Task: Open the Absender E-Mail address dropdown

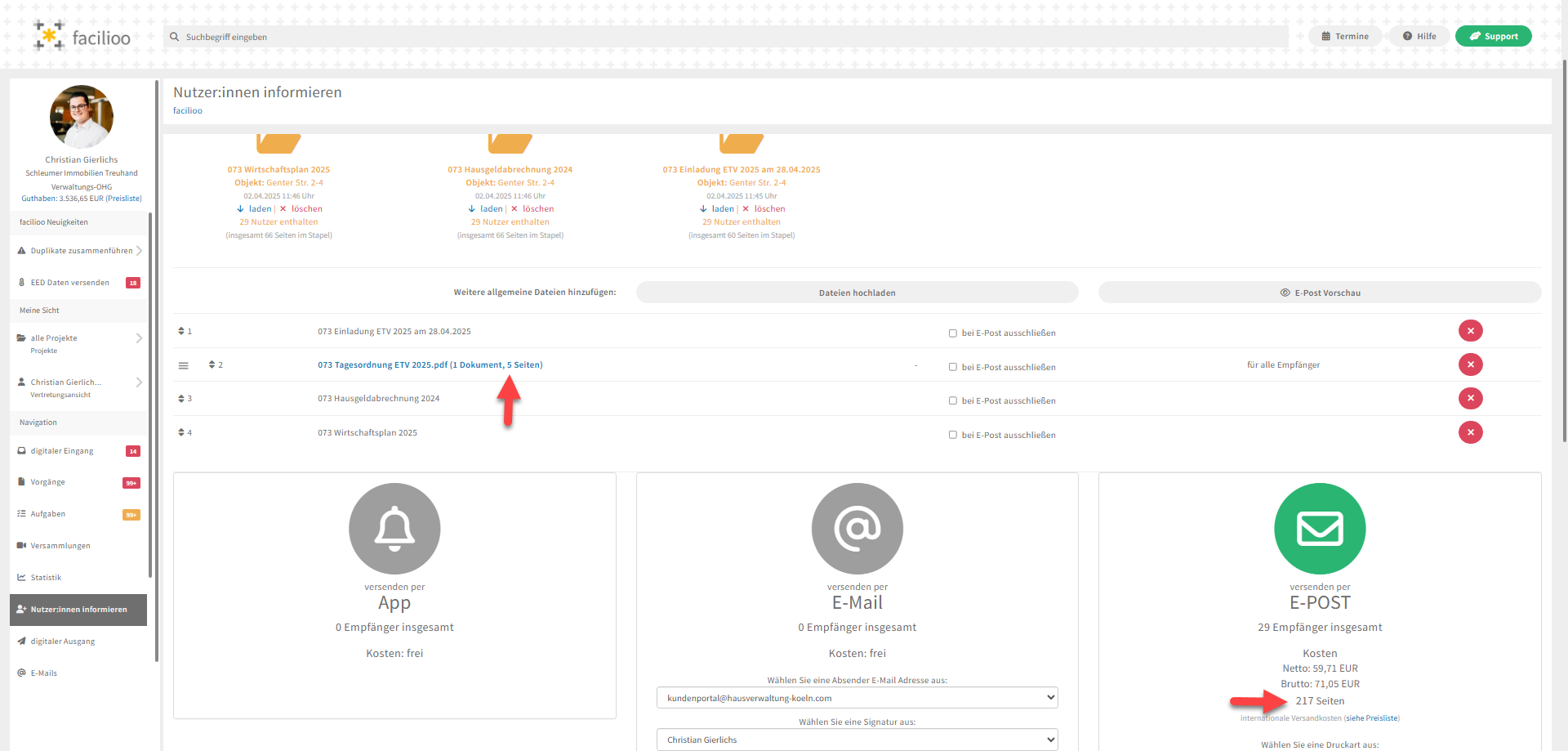Action: tap(857, 698)
